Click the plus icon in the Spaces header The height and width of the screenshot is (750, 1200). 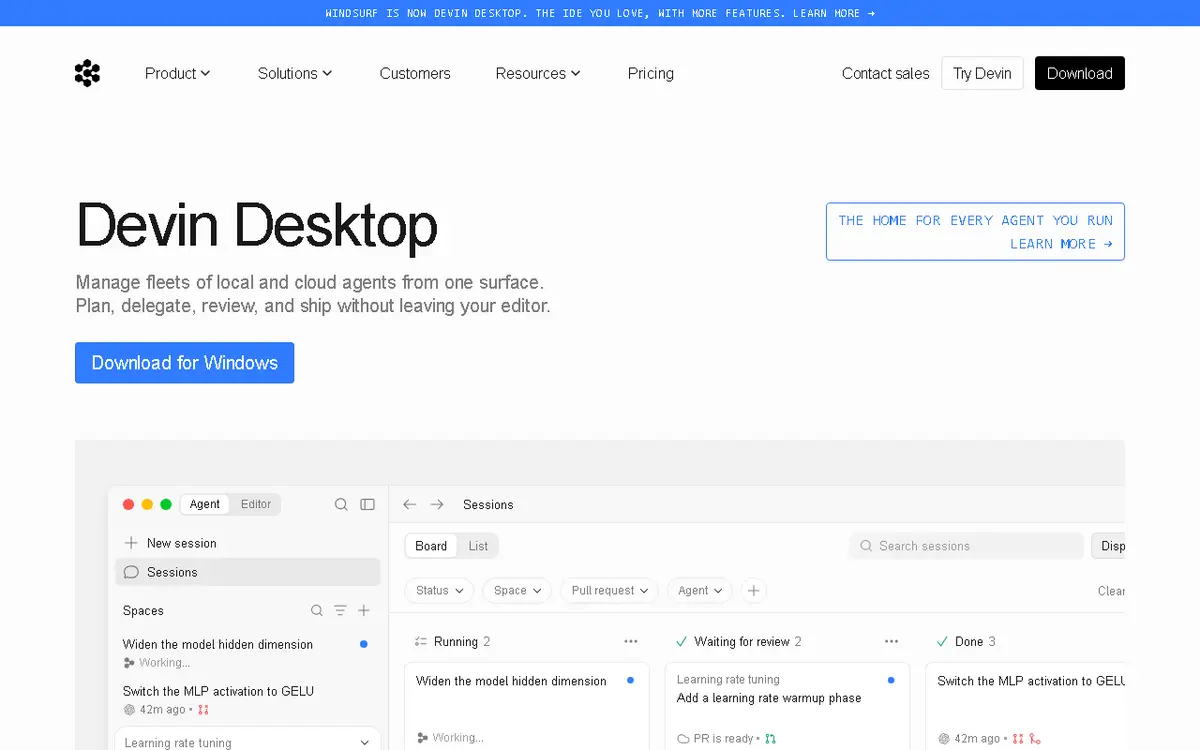(x=364, y=610)
